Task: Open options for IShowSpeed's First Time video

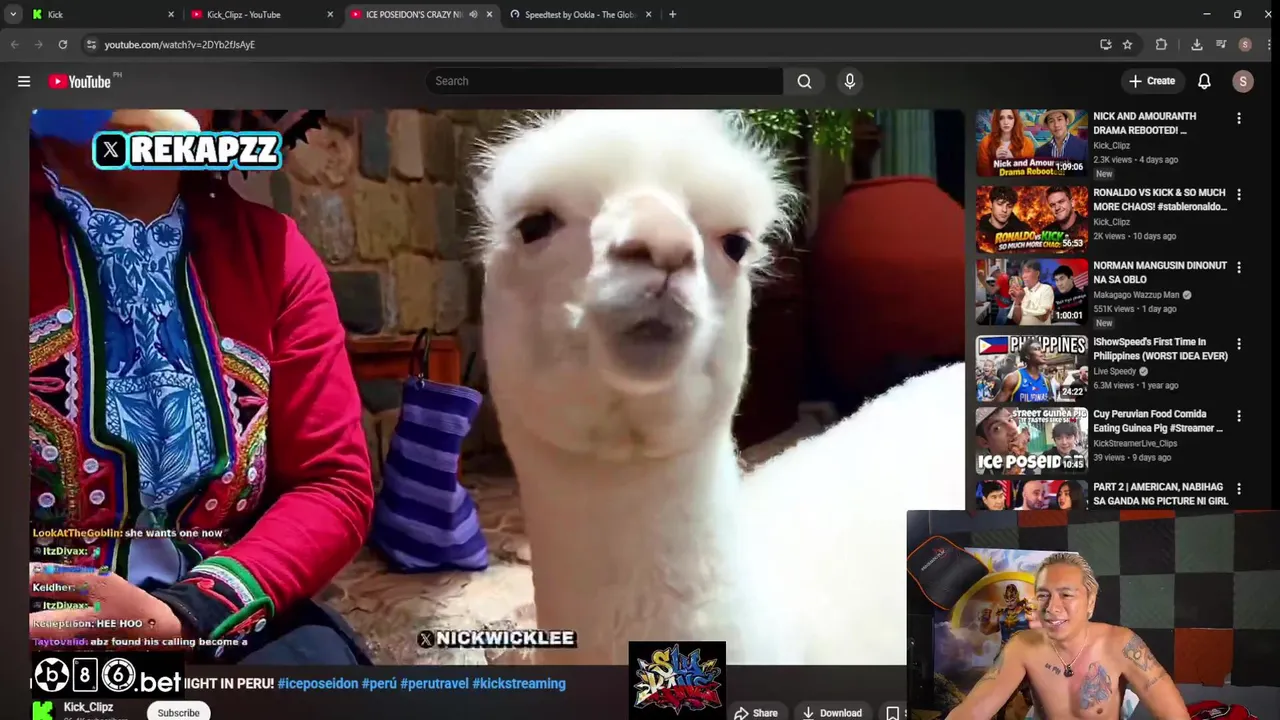Action: 1239,344
